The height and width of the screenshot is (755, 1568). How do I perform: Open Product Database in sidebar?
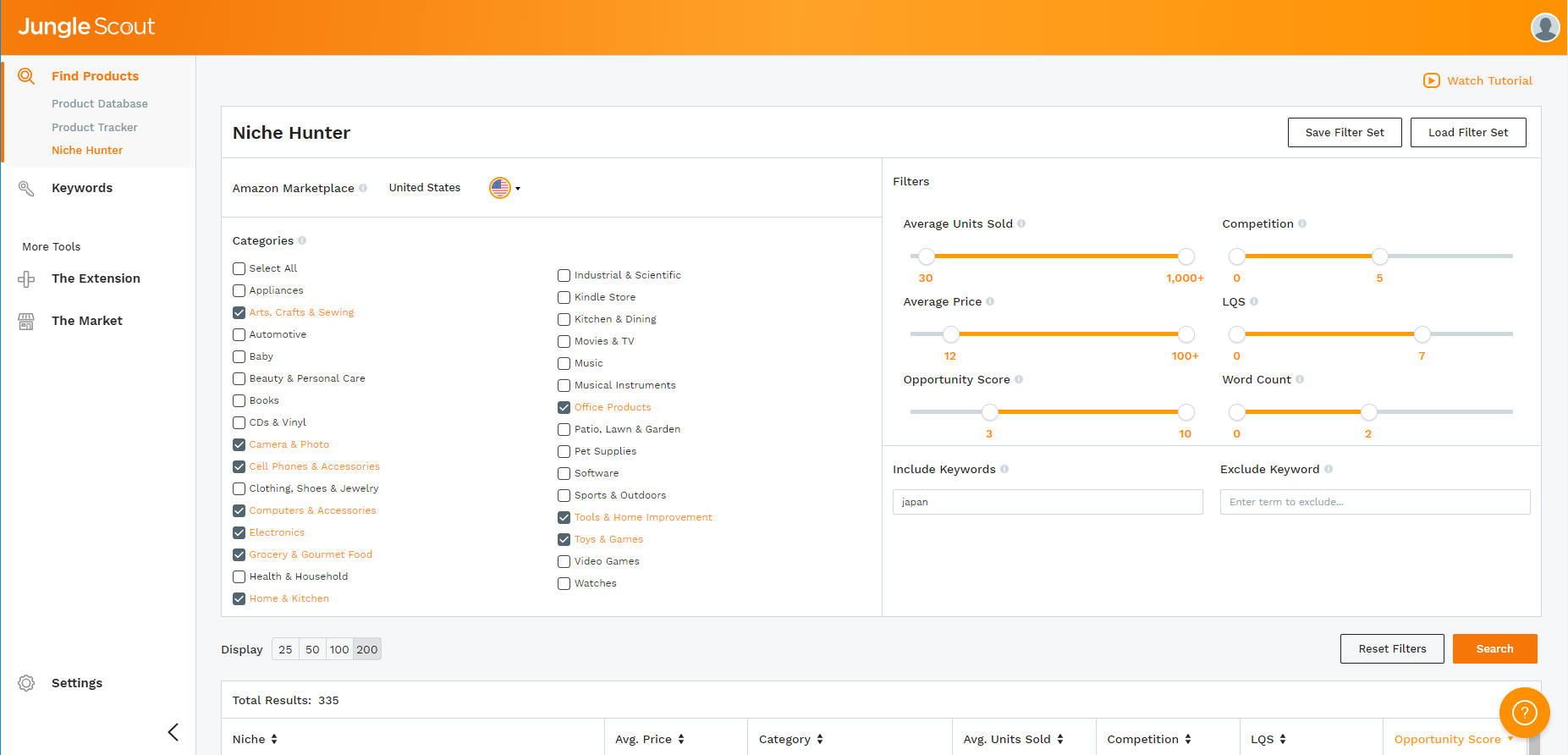click(100, 103)
